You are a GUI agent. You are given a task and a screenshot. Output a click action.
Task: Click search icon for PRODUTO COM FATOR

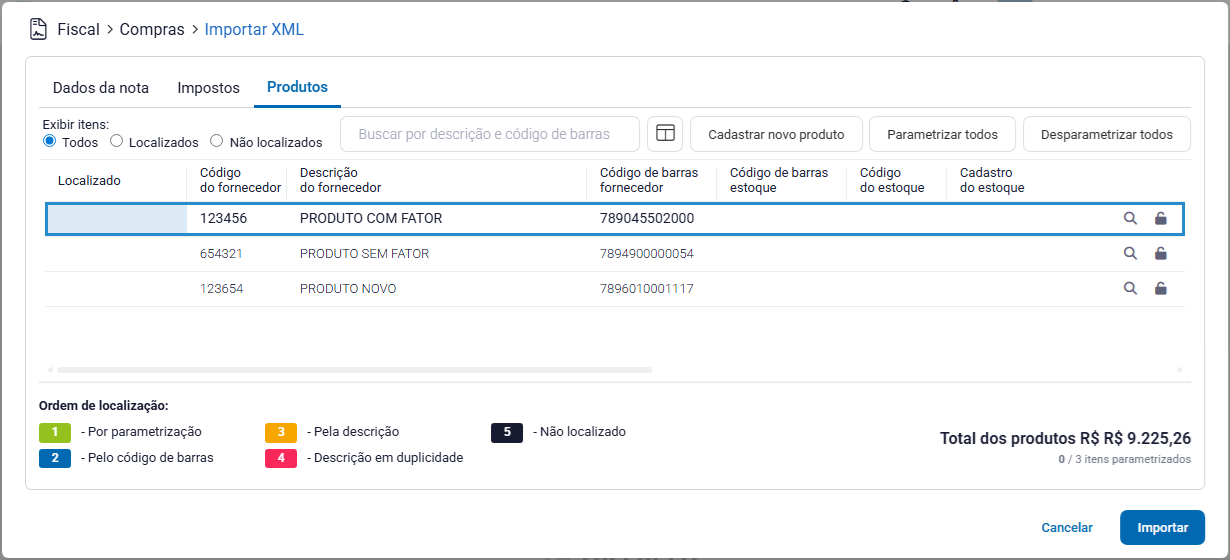[1130, 218]
